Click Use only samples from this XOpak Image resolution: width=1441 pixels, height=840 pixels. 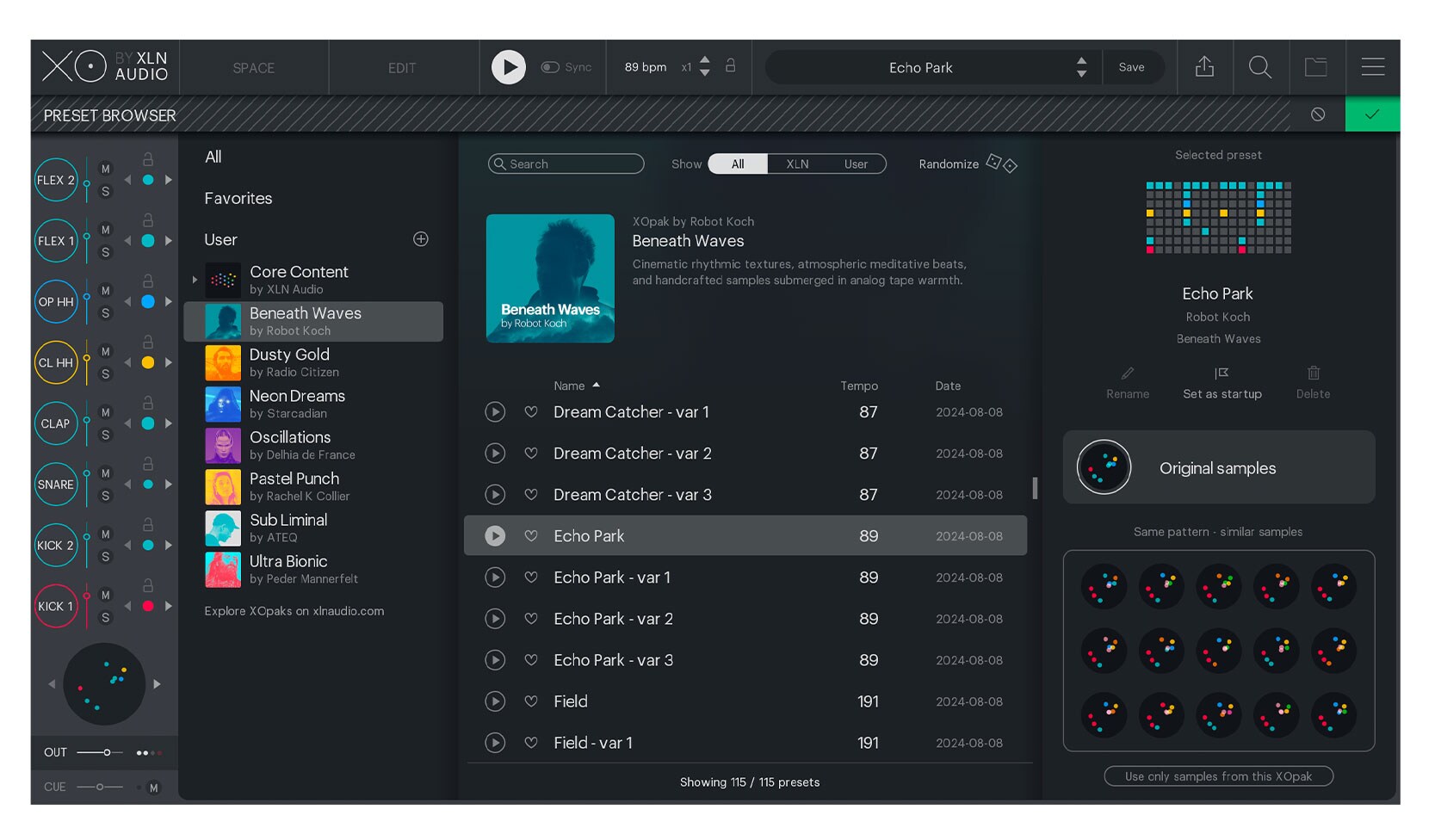(1218, 776)
